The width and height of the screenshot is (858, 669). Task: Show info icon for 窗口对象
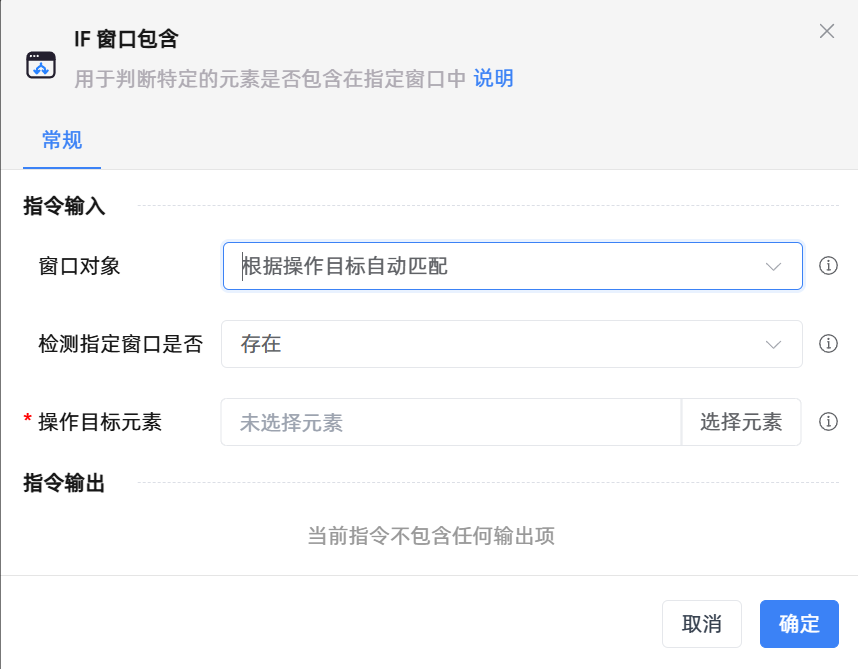[x=828, y=267]
